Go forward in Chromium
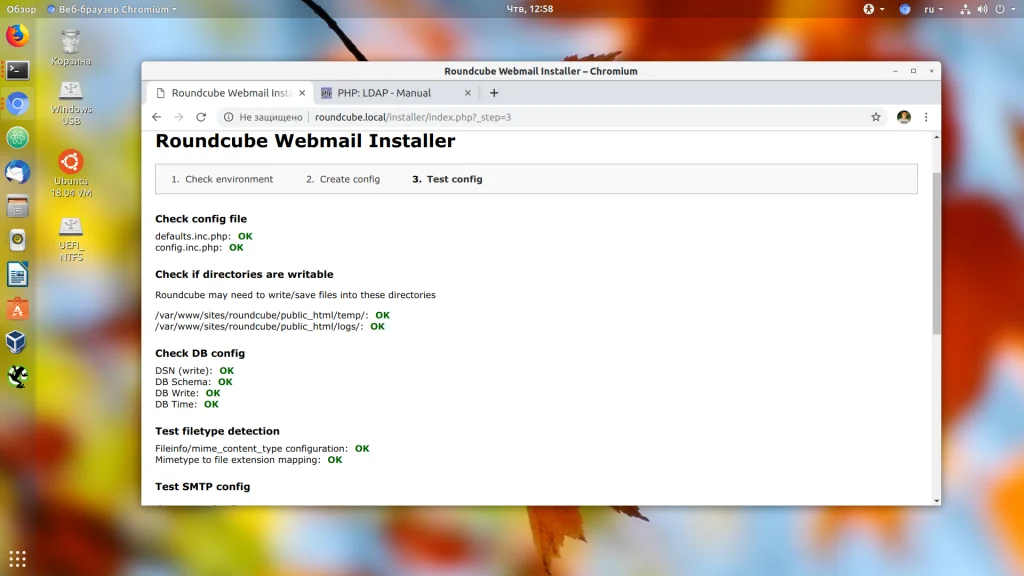The width and height of the screenshot is (1024, 576). pos(179,117)
